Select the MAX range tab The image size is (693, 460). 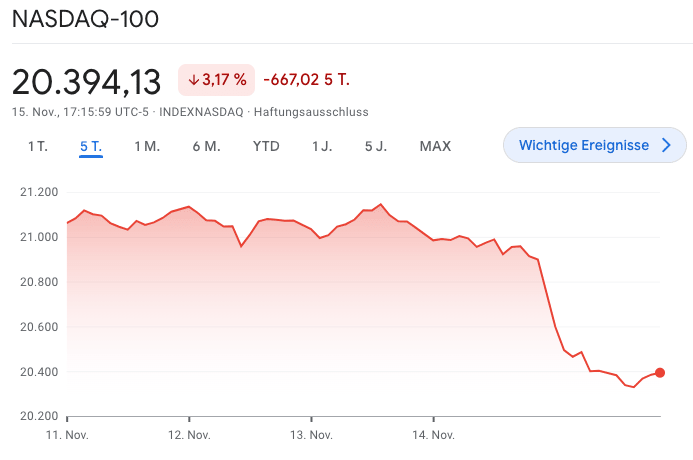point(435,146)
